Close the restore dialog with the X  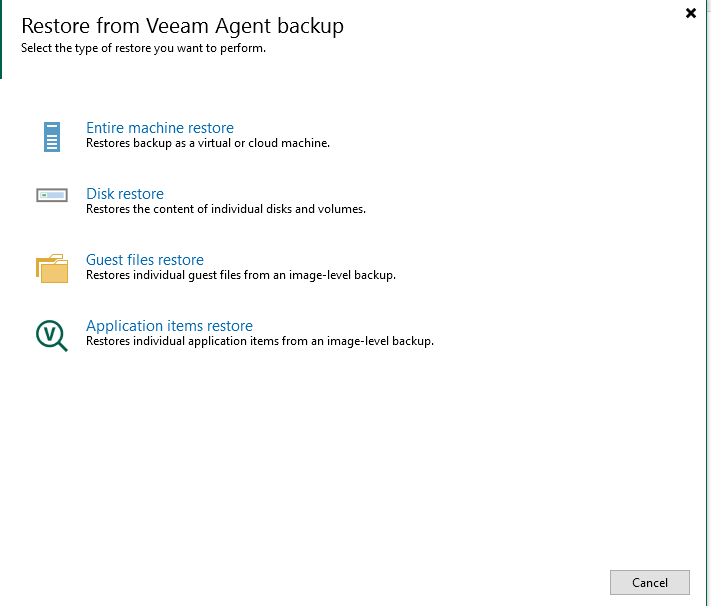click(x=691, y=13)
